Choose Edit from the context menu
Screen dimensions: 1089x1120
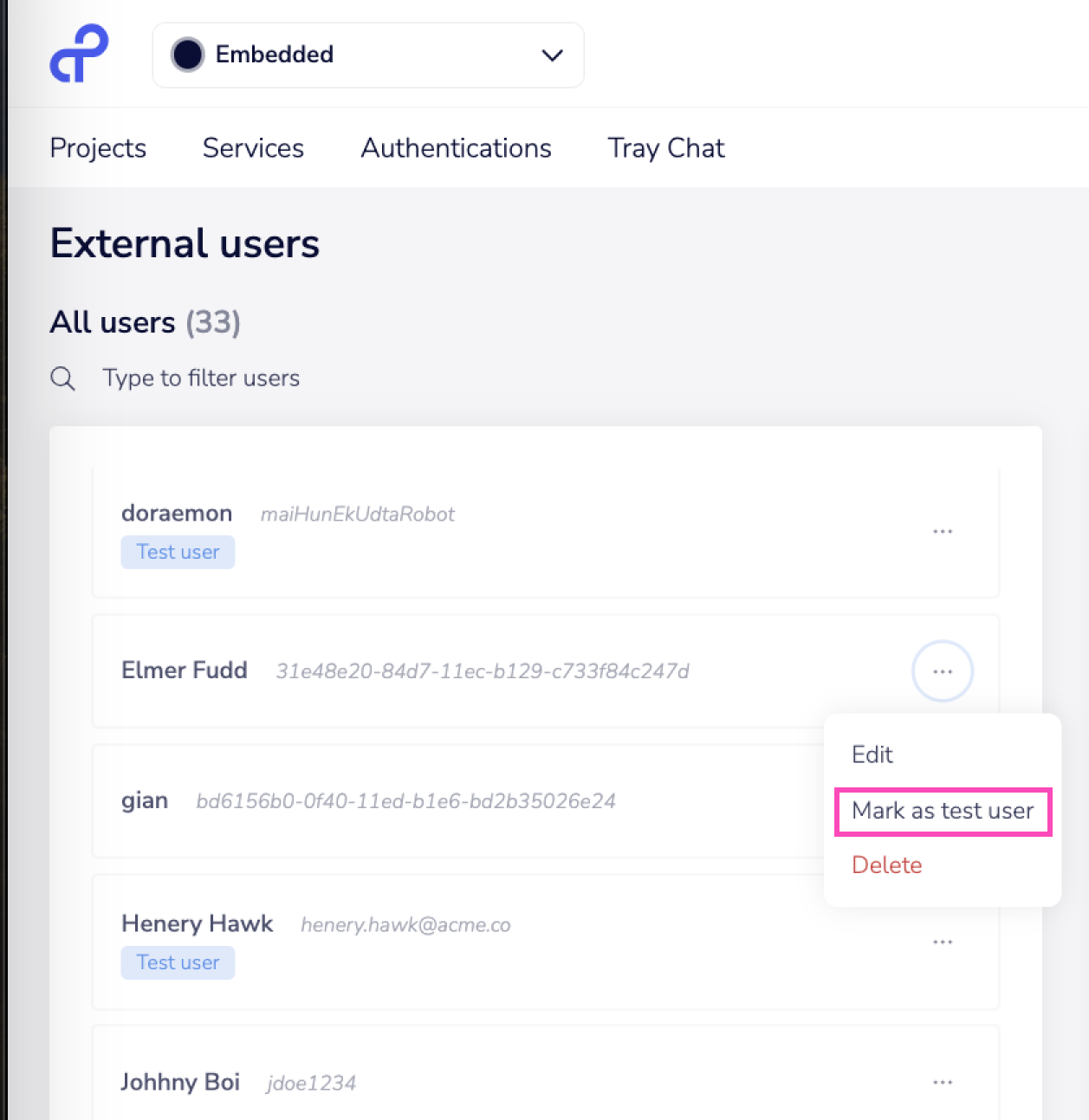pos(872,754)
